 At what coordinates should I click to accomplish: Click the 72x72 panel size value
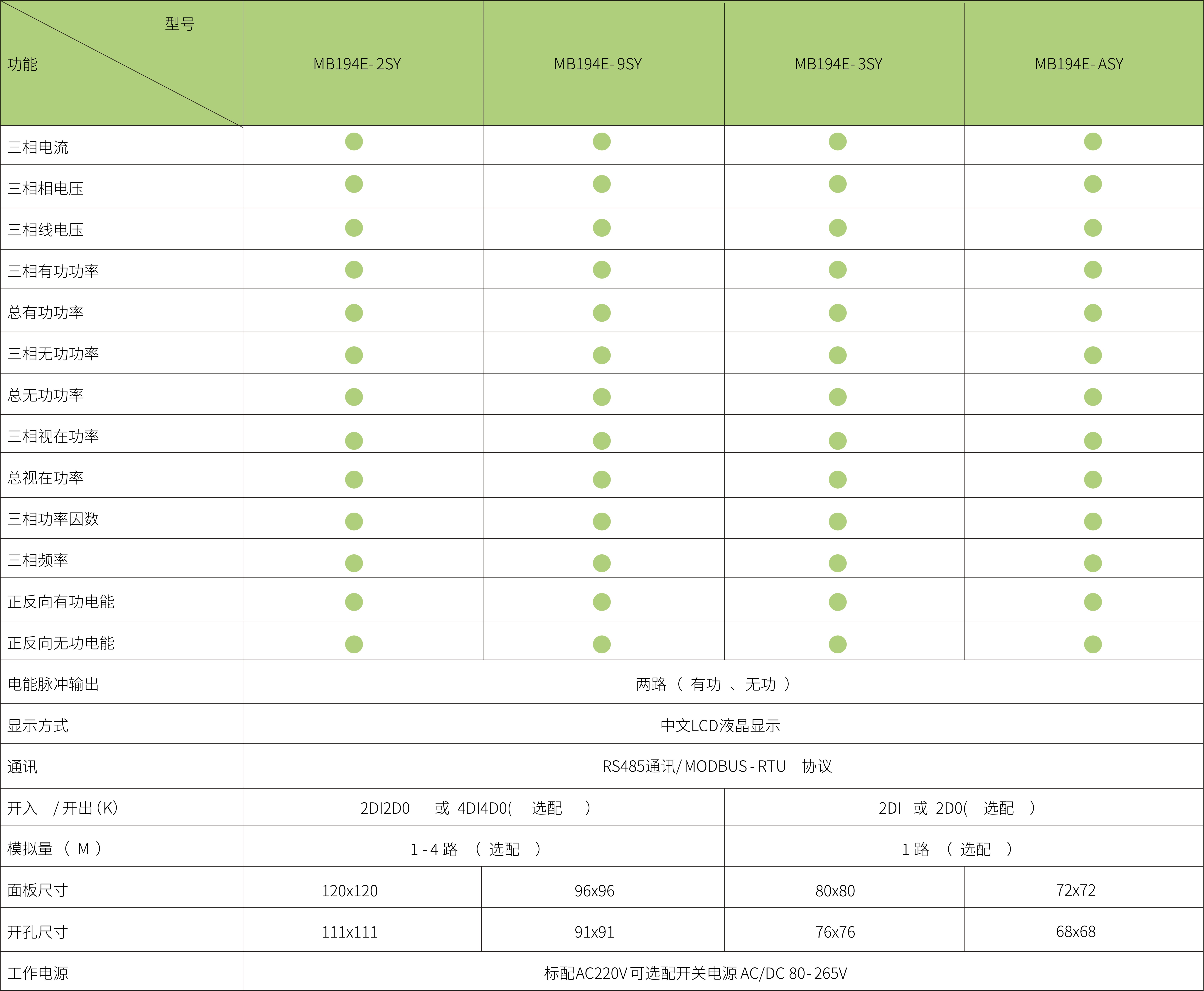point(1076,890)
